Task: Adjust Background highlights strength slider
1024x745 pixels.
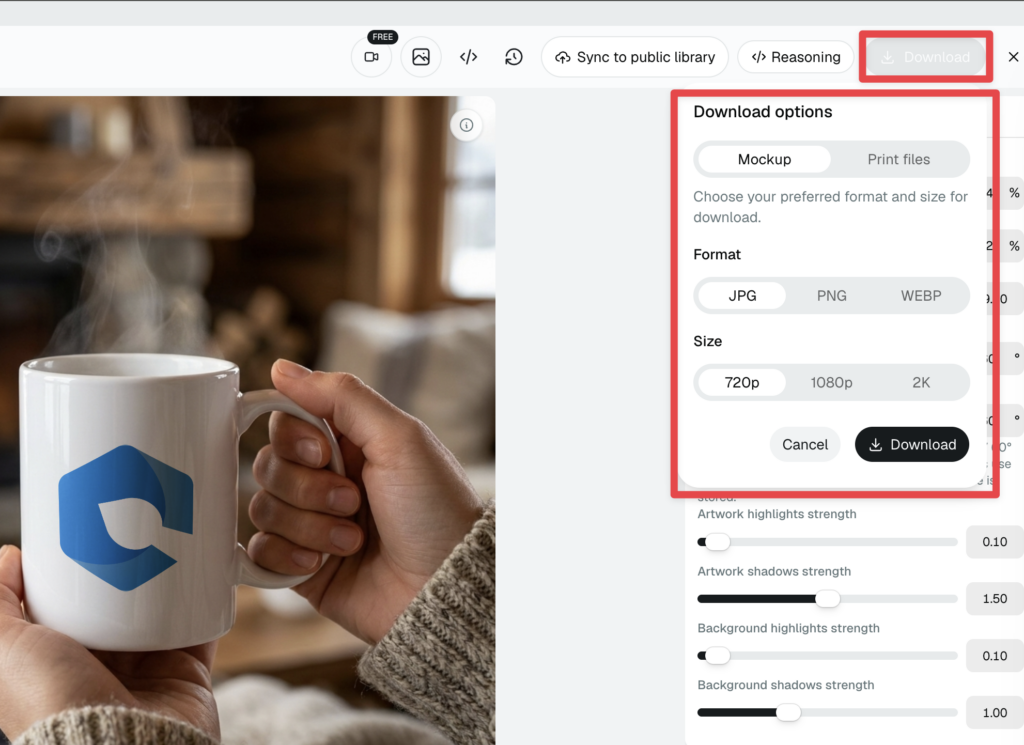Action: tap(827, 656)
